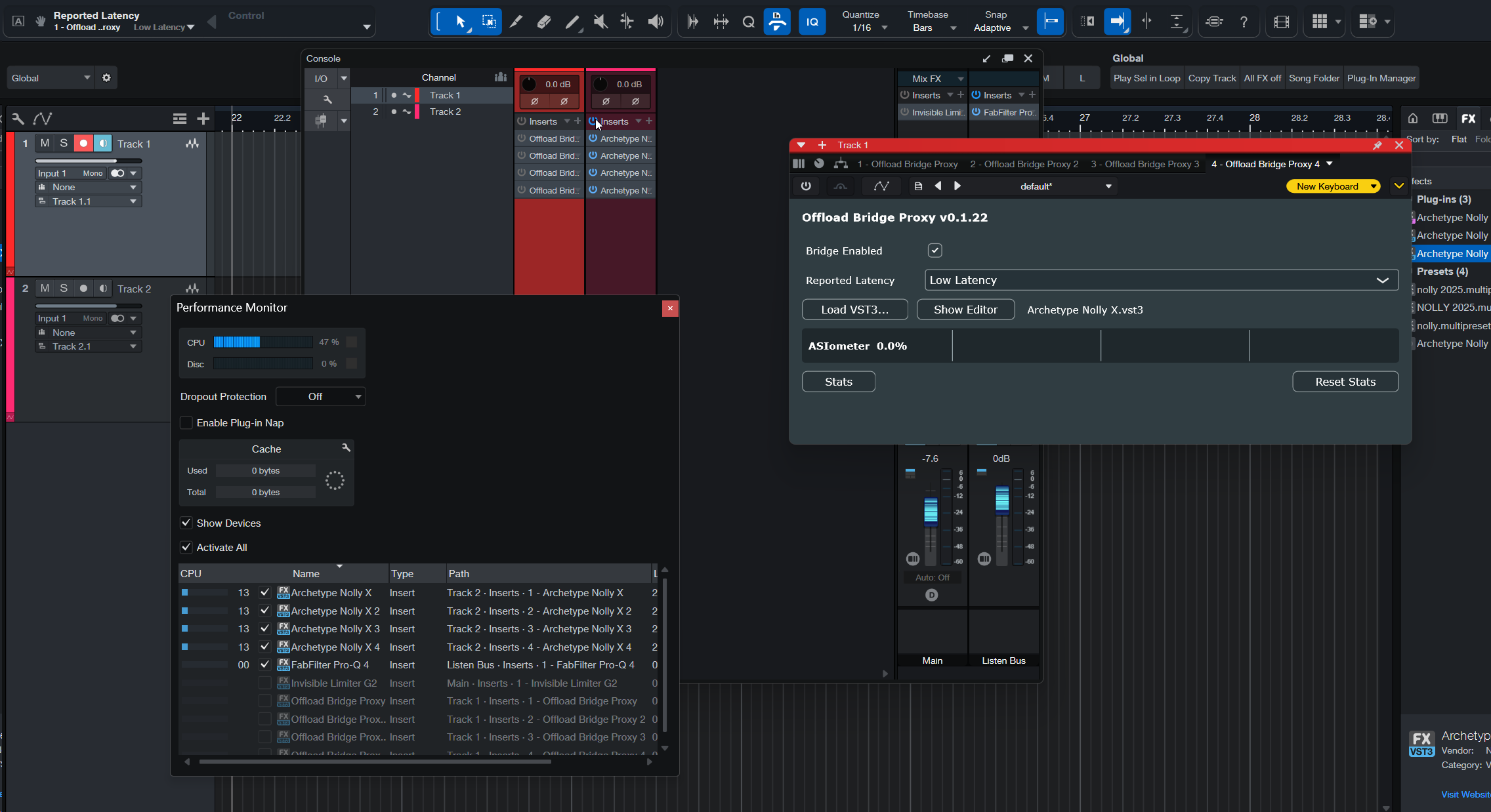The width and height of the screenshot is (1491, 812).
Task: Disable record arm on Track 1
Action: coord(83,143)
